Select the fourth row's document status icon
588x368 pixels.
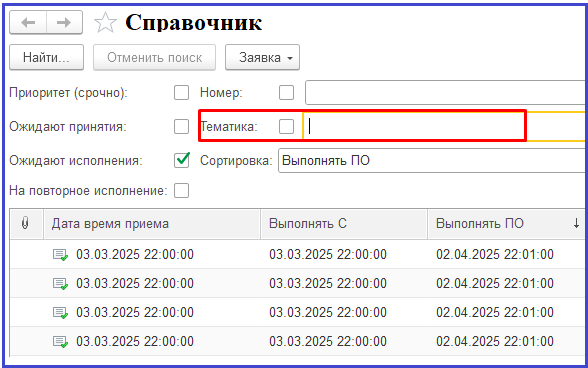(x=60, y=342)
